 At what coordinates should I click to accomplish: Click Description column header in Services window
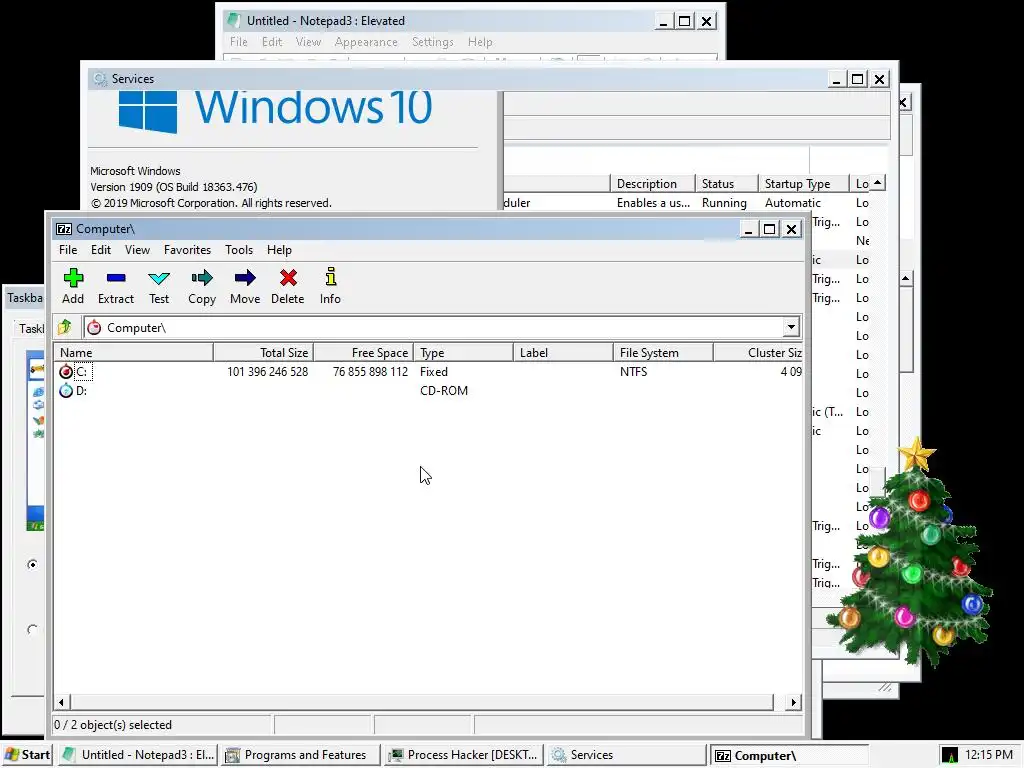pos(652,184)
